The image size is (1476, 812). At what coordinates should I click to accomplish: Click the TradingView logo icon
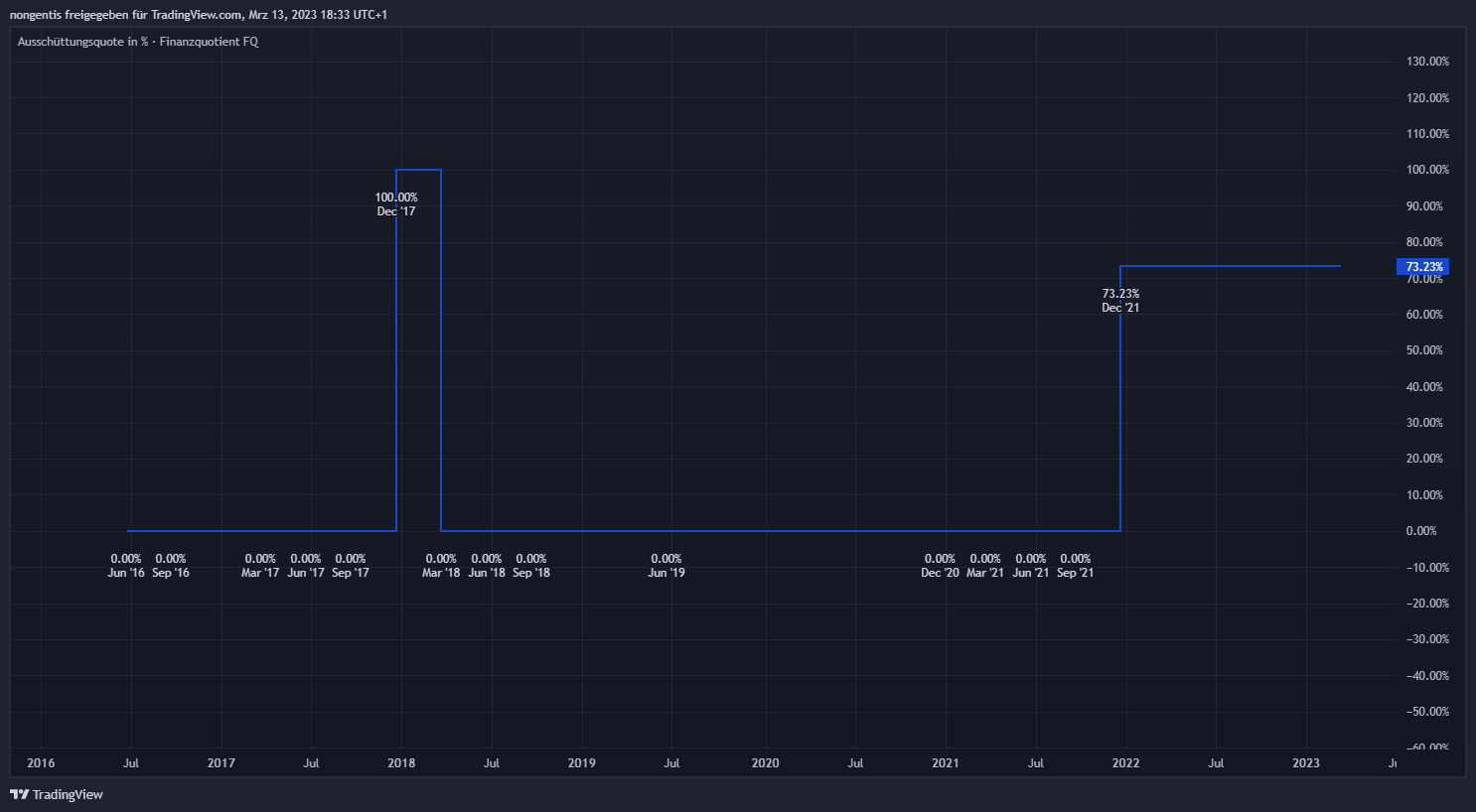point(19,794)
